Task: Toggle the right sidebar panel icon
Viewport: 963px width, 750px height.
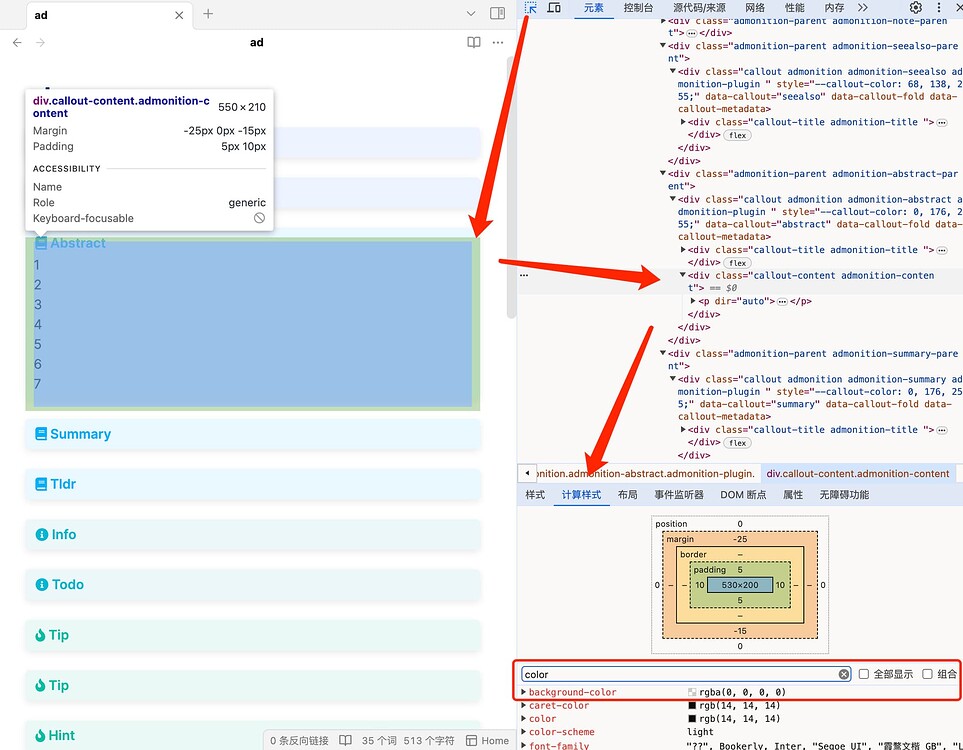Action: 497,14
